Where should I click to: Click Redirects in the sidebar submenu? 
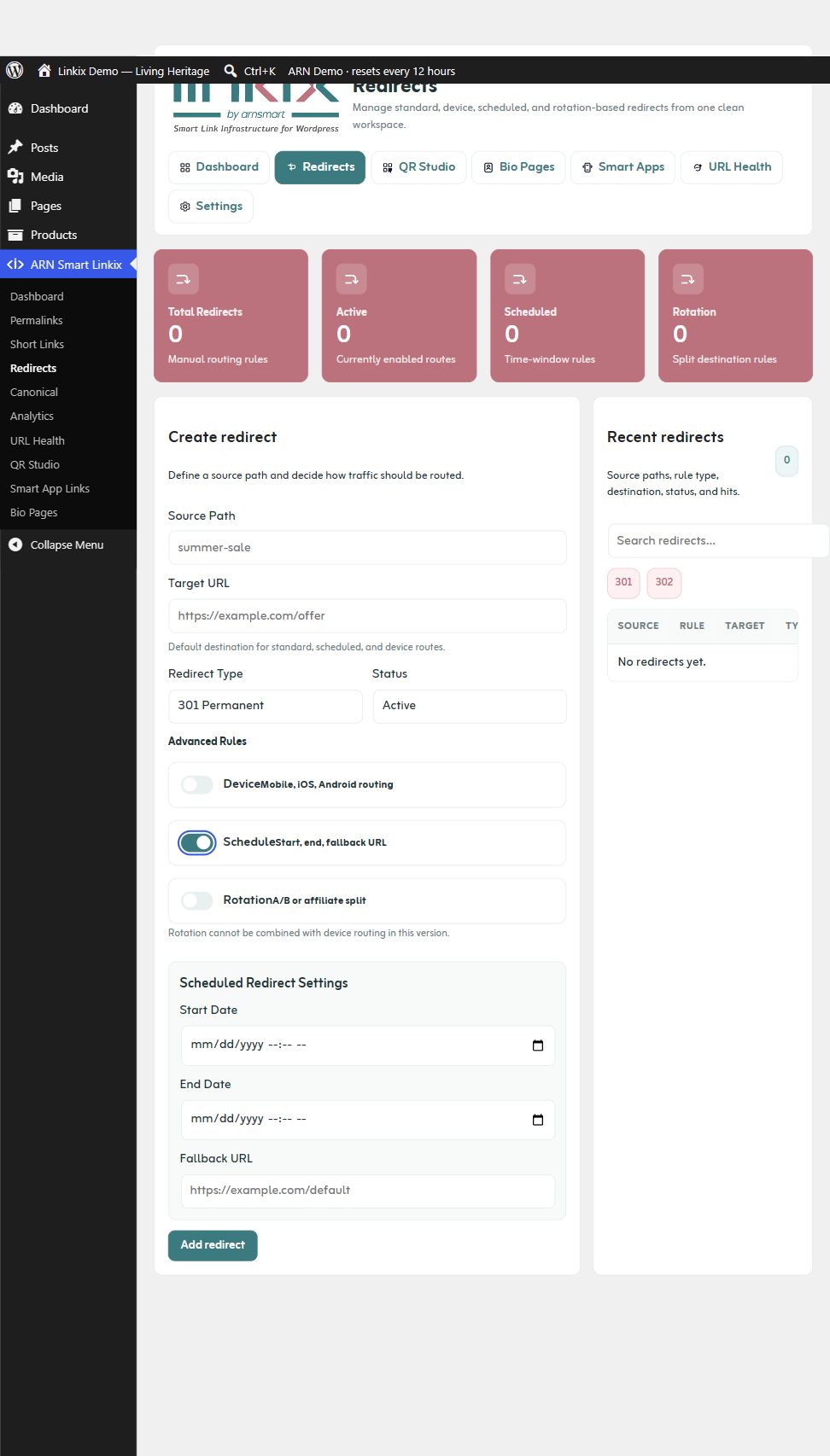(x=33, y=368)
